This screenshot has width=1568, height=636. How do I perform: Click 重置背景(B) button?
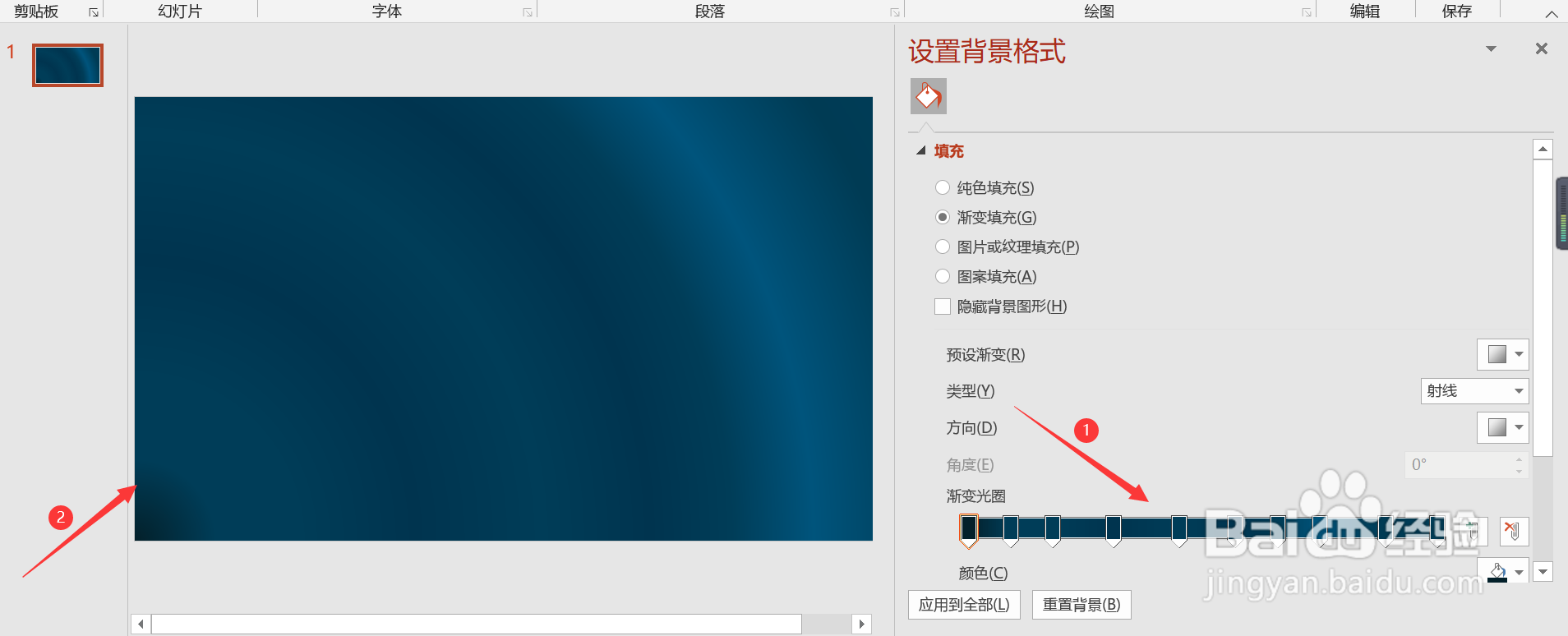1081,605
